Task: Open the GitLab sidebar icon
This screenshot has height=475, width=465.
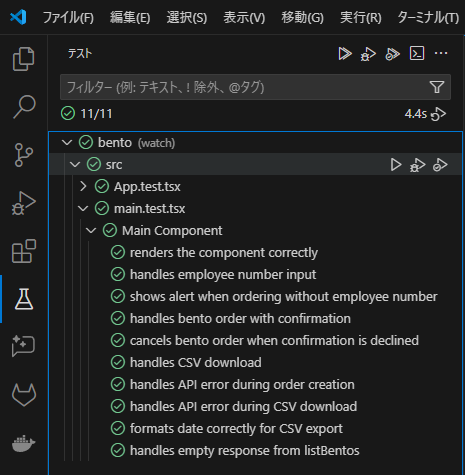Action: [x=23, y=395]
